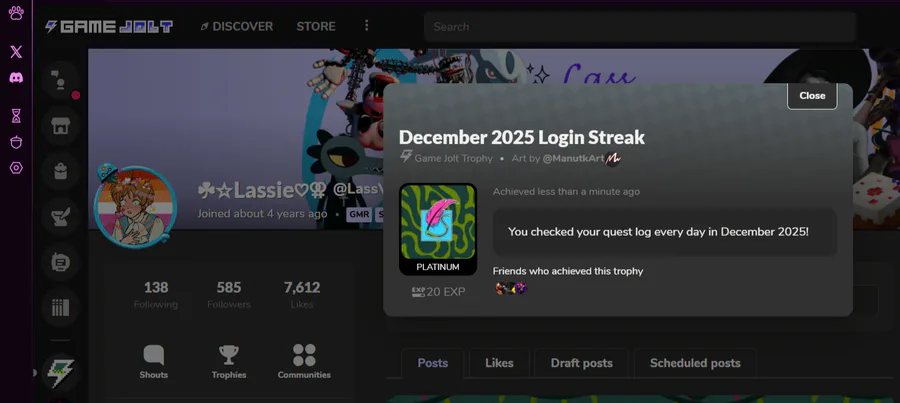Image resolution: width=900 pixels, height=403 pixels.
Task: Switch to the Scheduled posts tab
Action: point(695,363)
